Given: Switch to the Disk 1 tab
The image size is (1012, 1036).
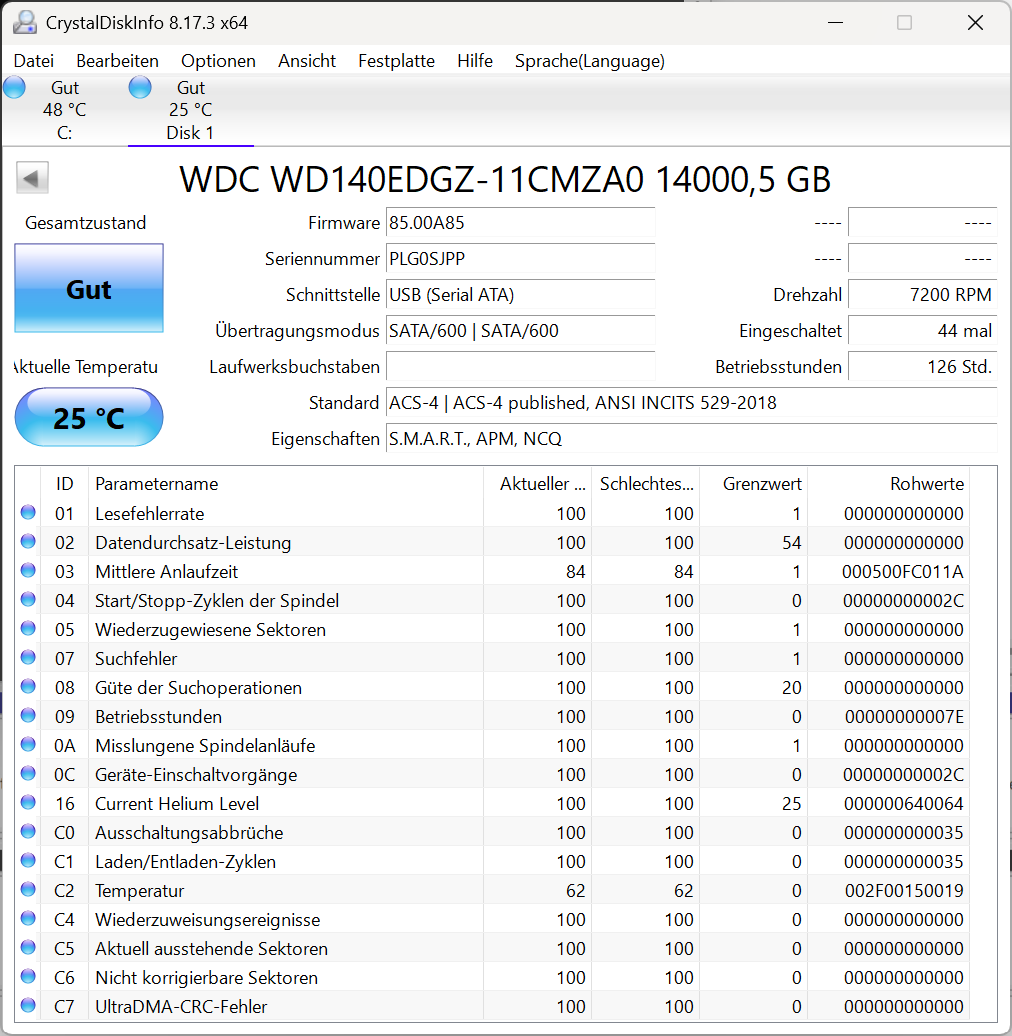Looking at the screenshot, I should pos(190,110).
